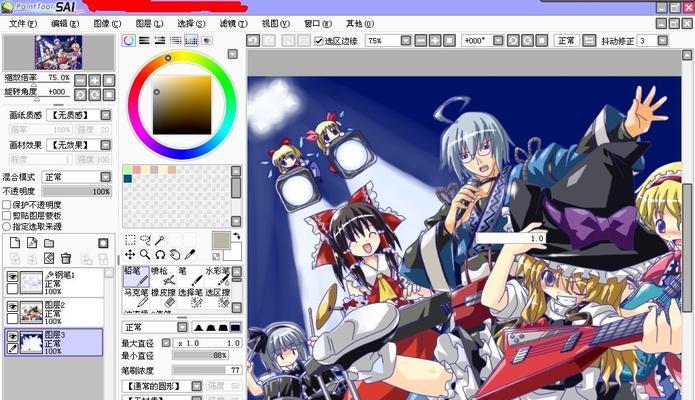Create a new linework layer
This screenshot has height=400, width=695.
click(x=32, y=243)
